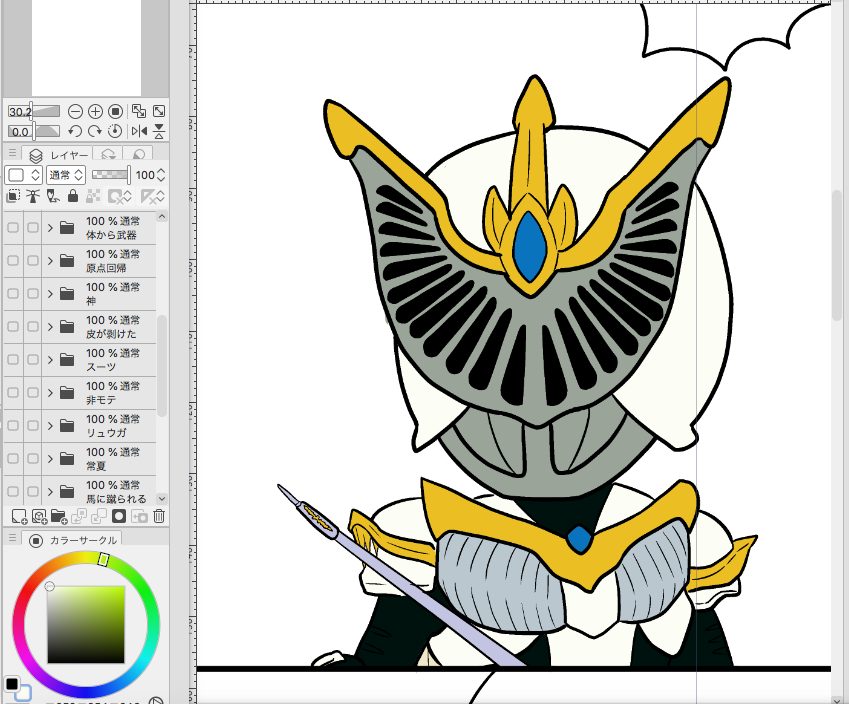
Task: Create a new raster layer
Action: coord(19,517)
